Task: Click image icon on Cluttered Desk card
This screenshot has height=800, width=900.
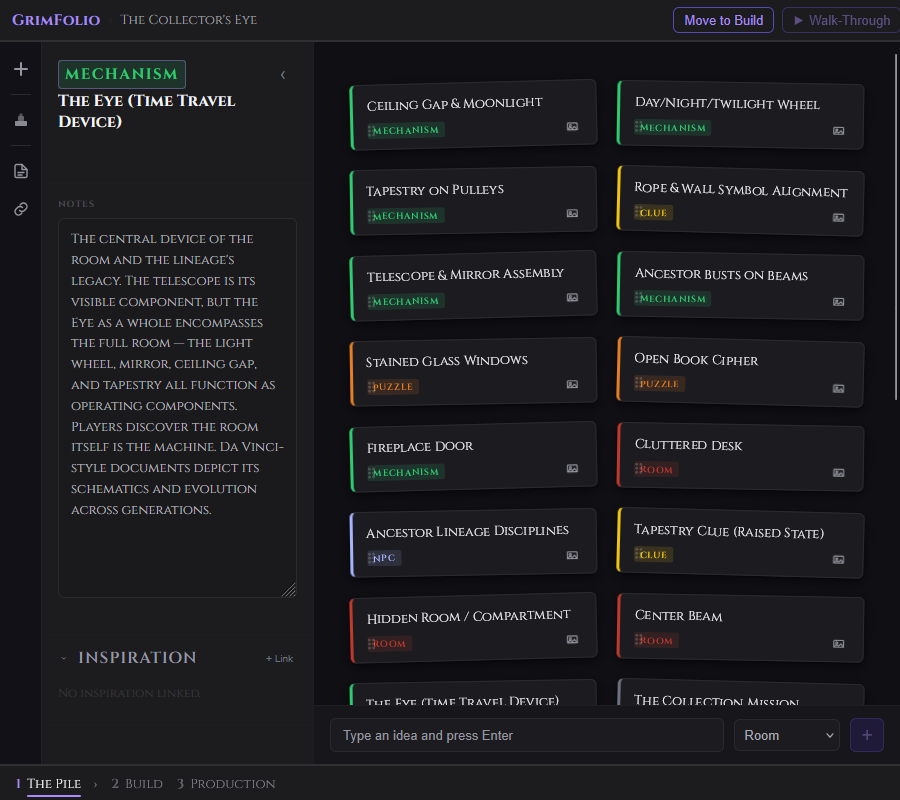Action: click(839, 473)
